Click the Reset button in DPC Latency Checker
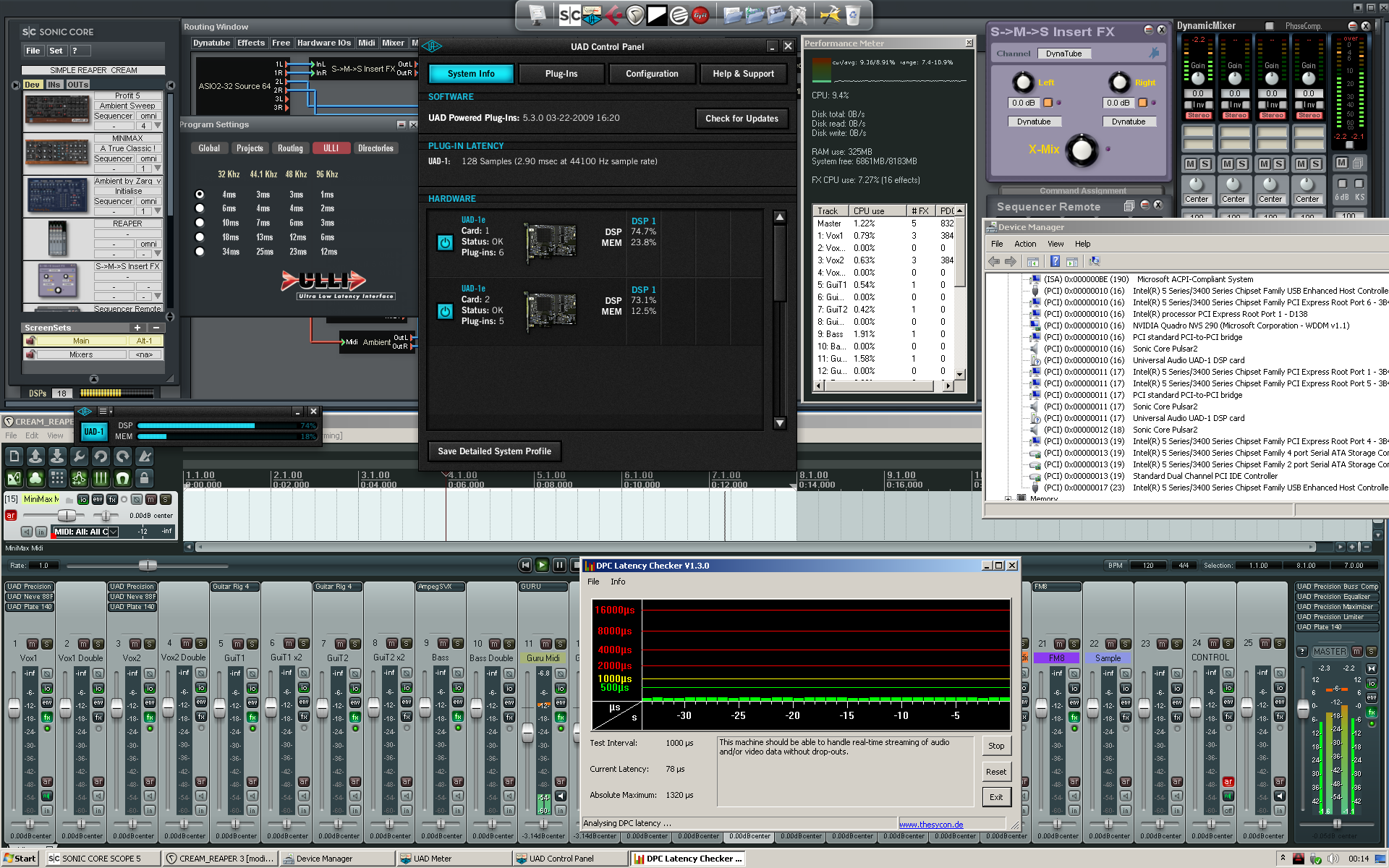Viewport: 1389px width, 868px height. [996, 772]
